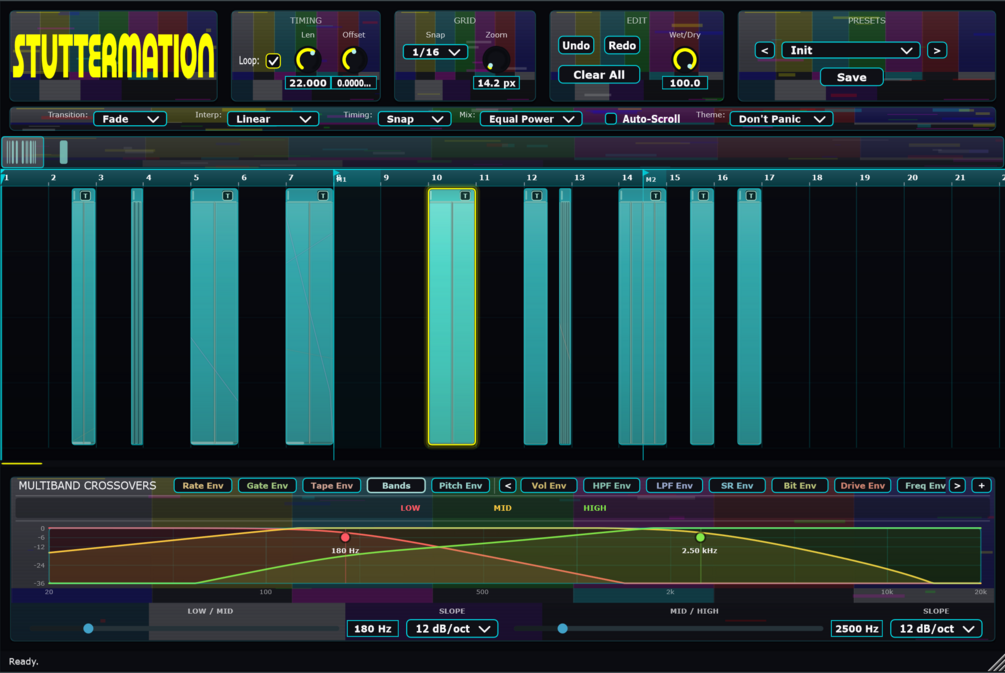This screenshot has width=1005, height=673.
Task: Click the MID band label
Action: tap(502, 508)
